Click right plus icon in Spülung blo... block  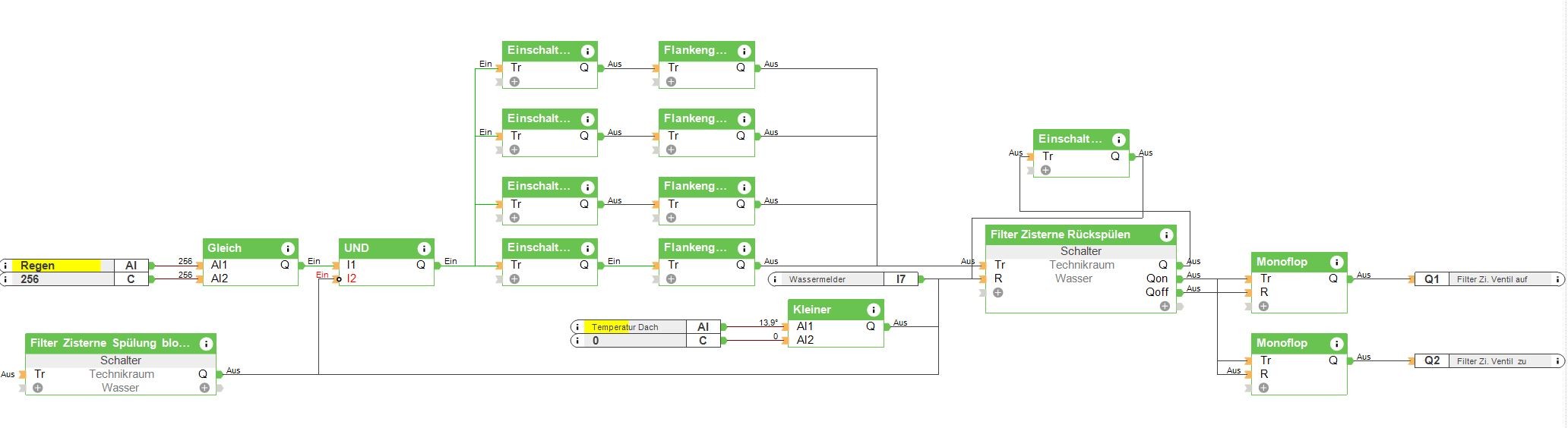point(204,388)
